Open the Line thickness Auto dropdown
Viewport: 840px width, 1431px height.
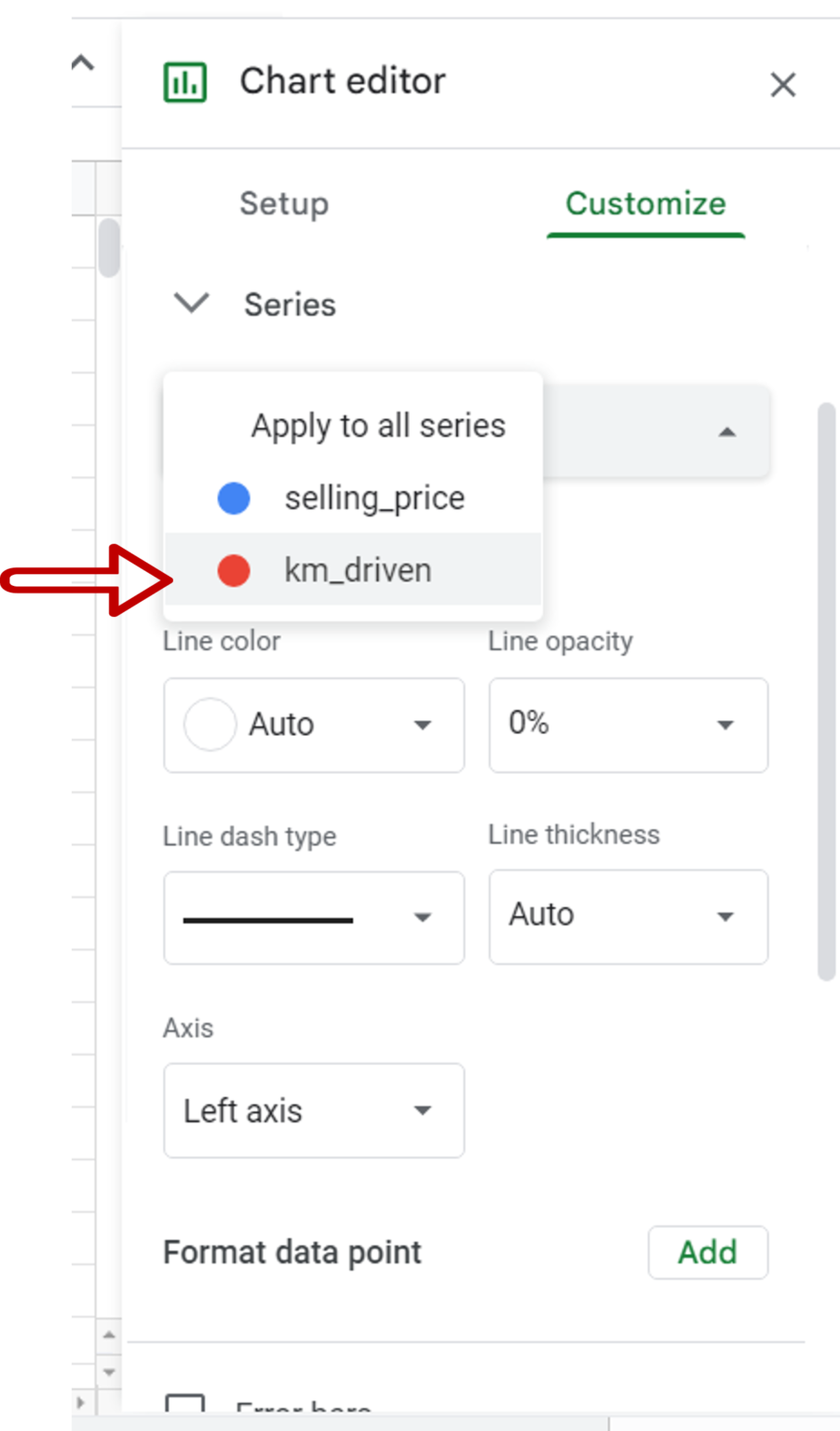628,916
